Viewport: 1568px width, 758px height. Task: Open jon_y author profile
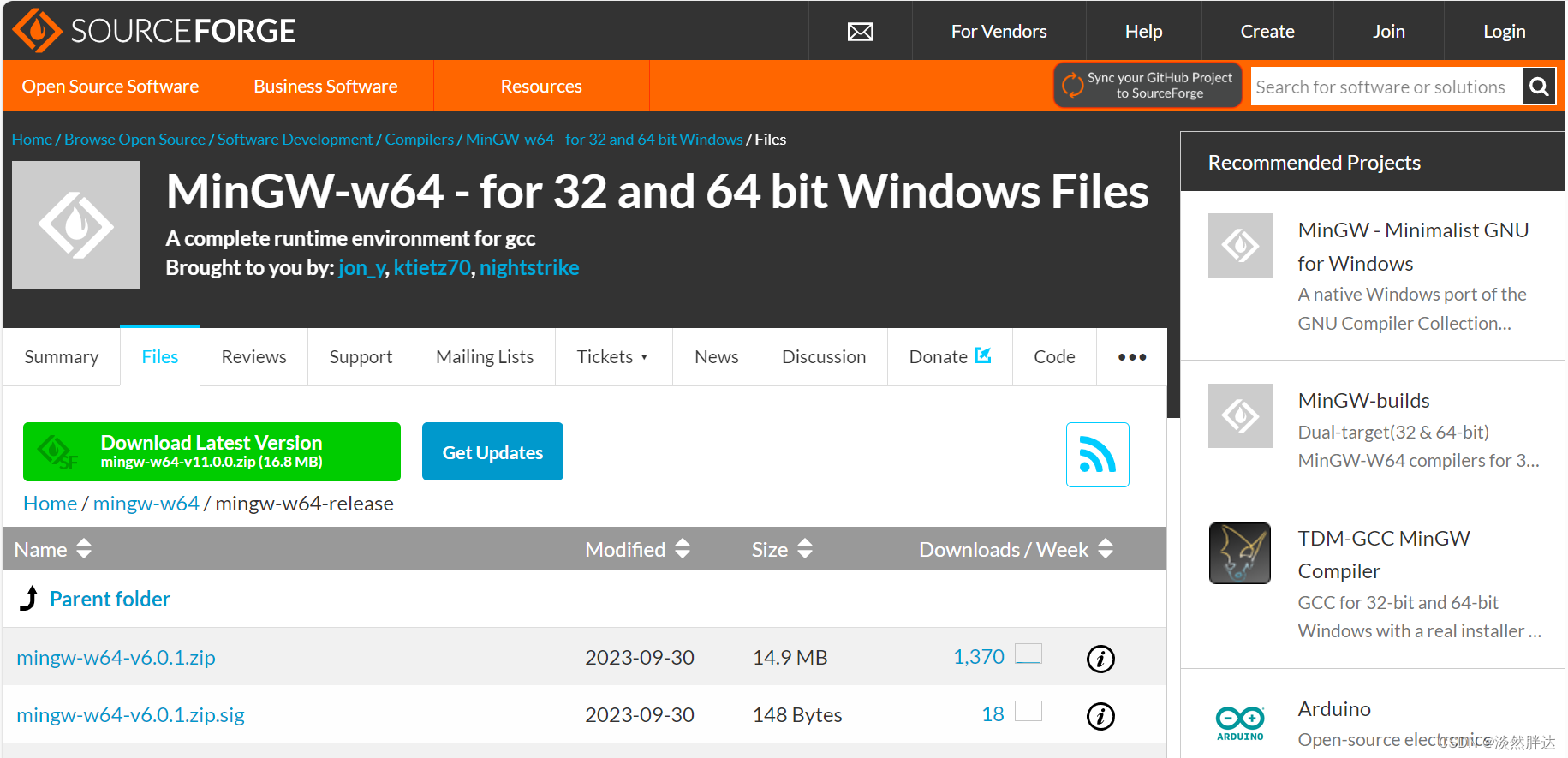point(362,268)
